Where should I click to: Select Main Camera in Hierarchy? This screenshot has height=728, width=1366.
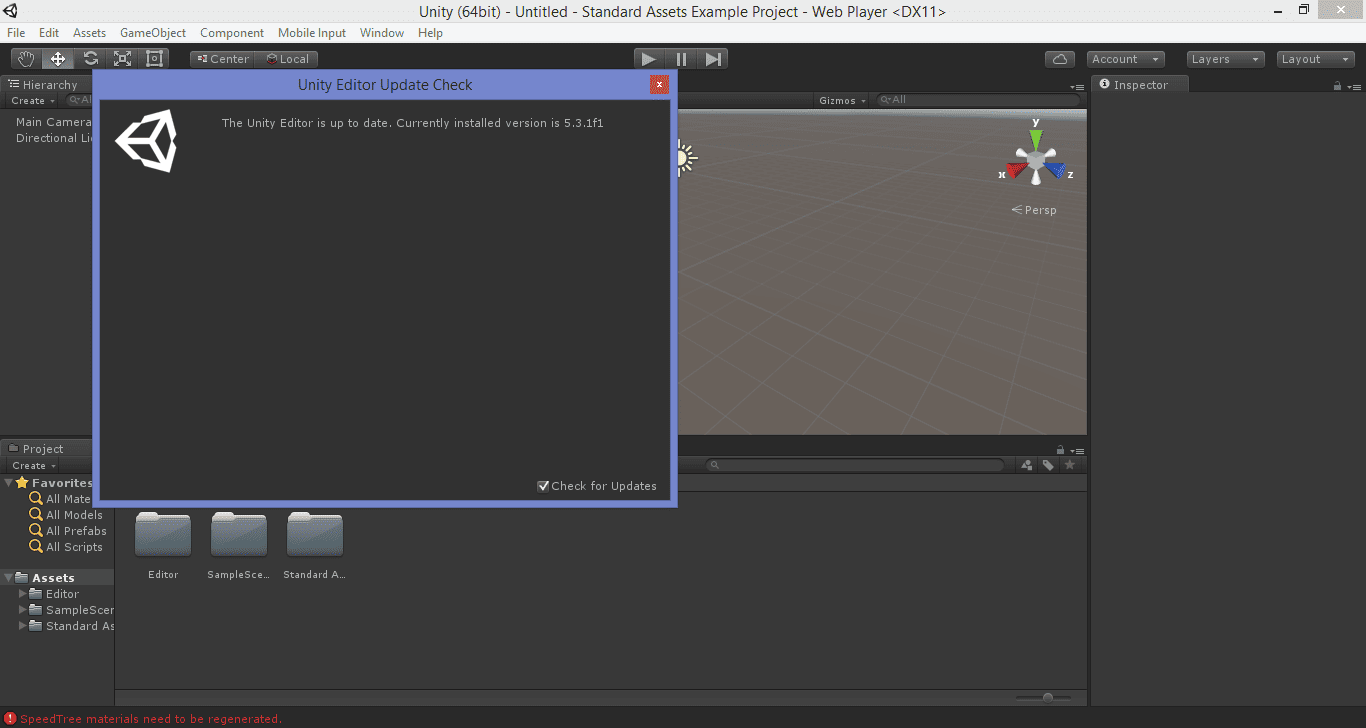(54, 122)
